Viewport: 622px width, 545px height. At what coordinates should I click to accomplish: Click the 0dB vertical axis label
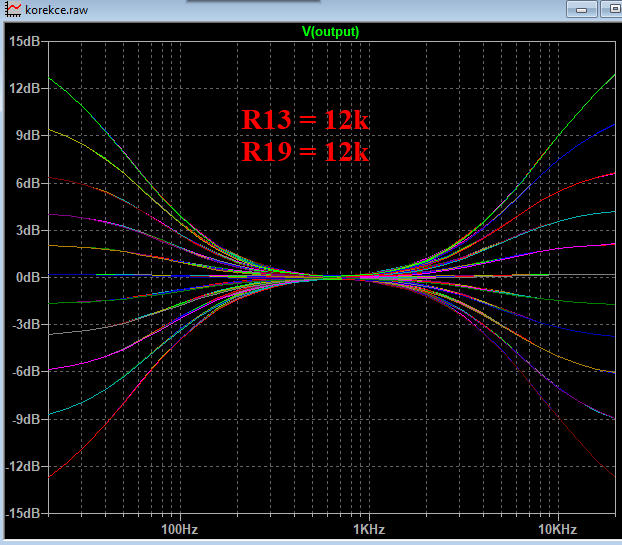point(27,277)
